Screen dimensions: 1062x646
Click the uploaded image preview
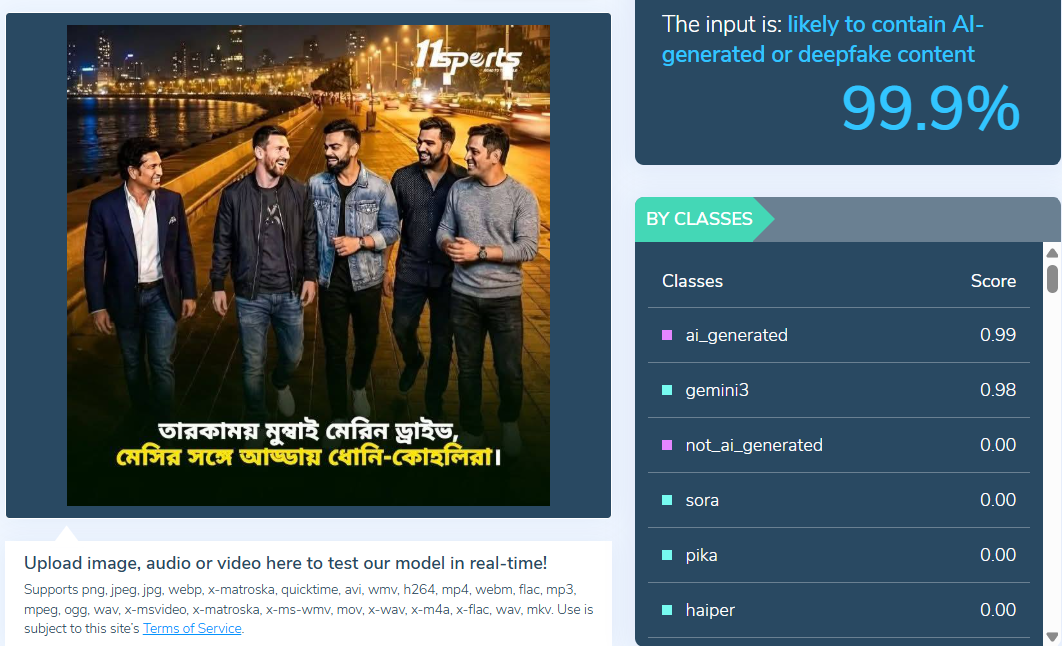click(308, 265)
